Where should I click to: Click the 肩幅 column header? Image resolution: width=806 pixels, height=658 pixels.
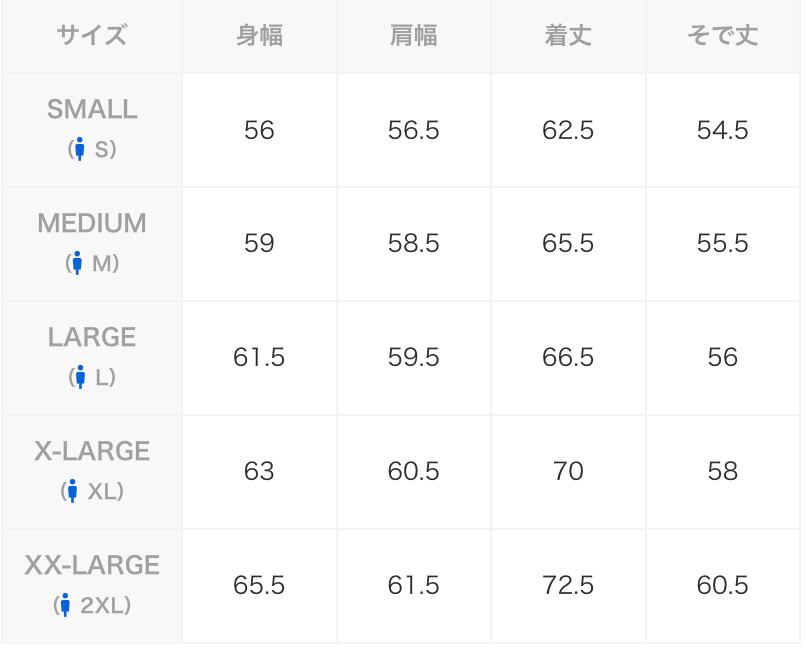pos(413,37)
